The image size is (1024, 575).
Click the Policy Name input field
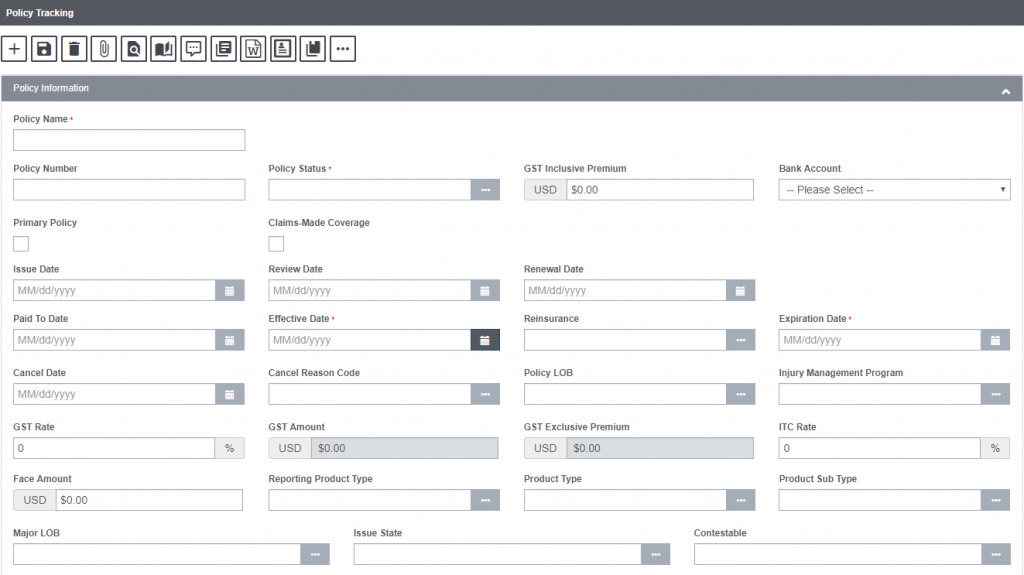tap(129, 140)
